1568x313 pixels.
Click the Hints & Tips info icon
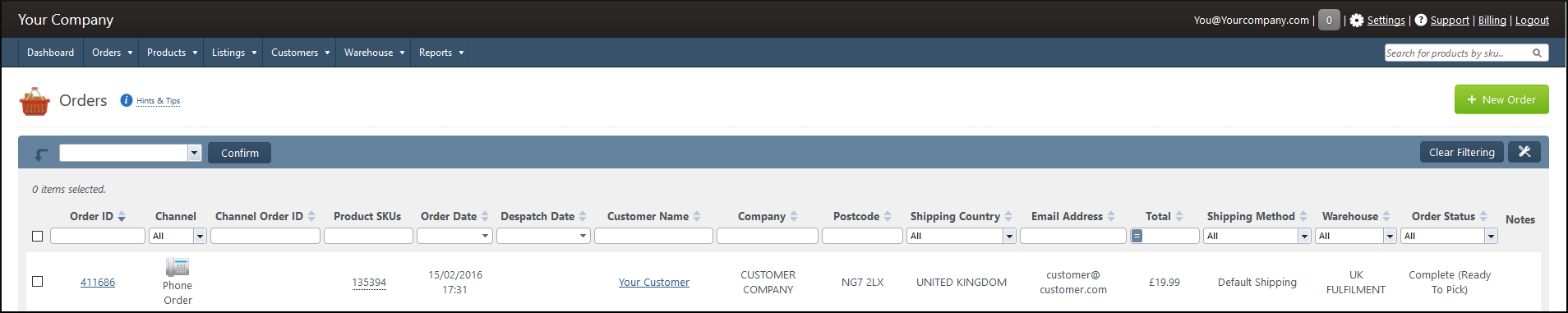pos(127,100)
